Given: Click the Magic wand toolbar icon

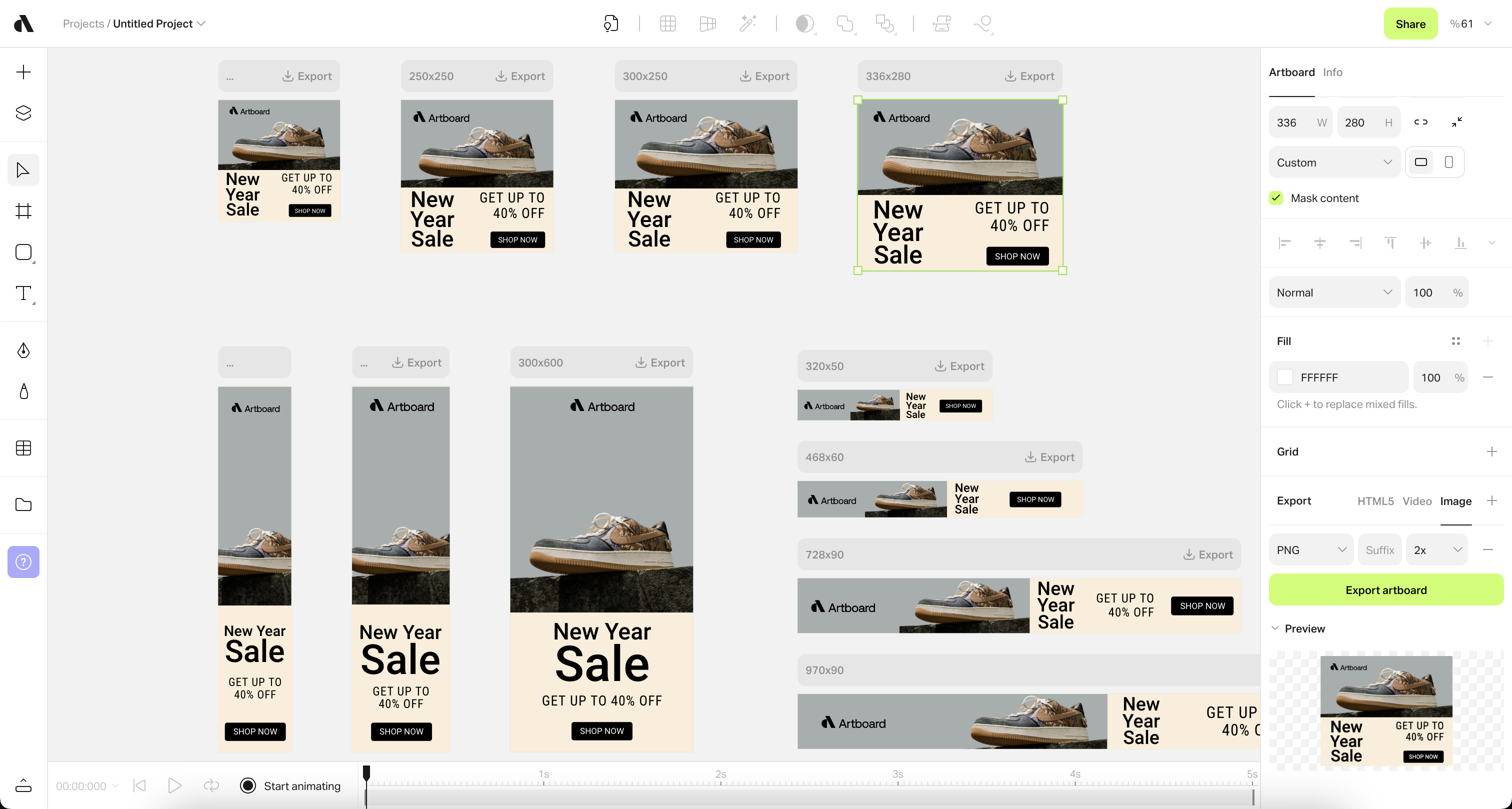Looking at the screenshot, I should click(x=747, y=23).
